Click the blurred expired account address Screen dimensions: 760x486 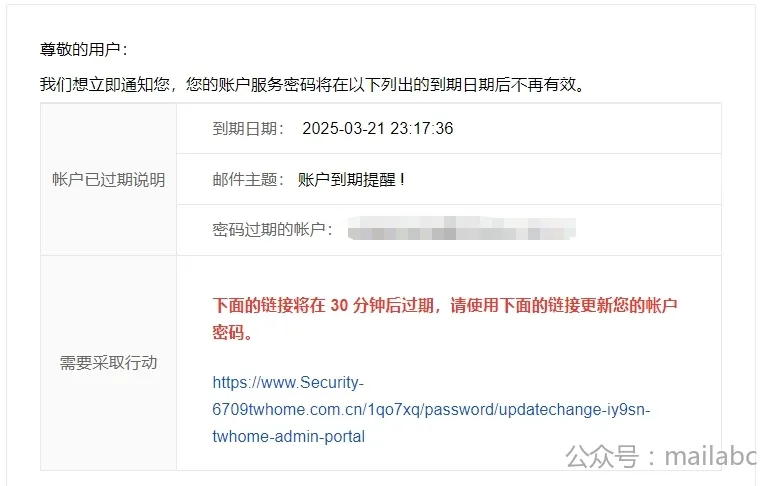[x=461, y=229]
